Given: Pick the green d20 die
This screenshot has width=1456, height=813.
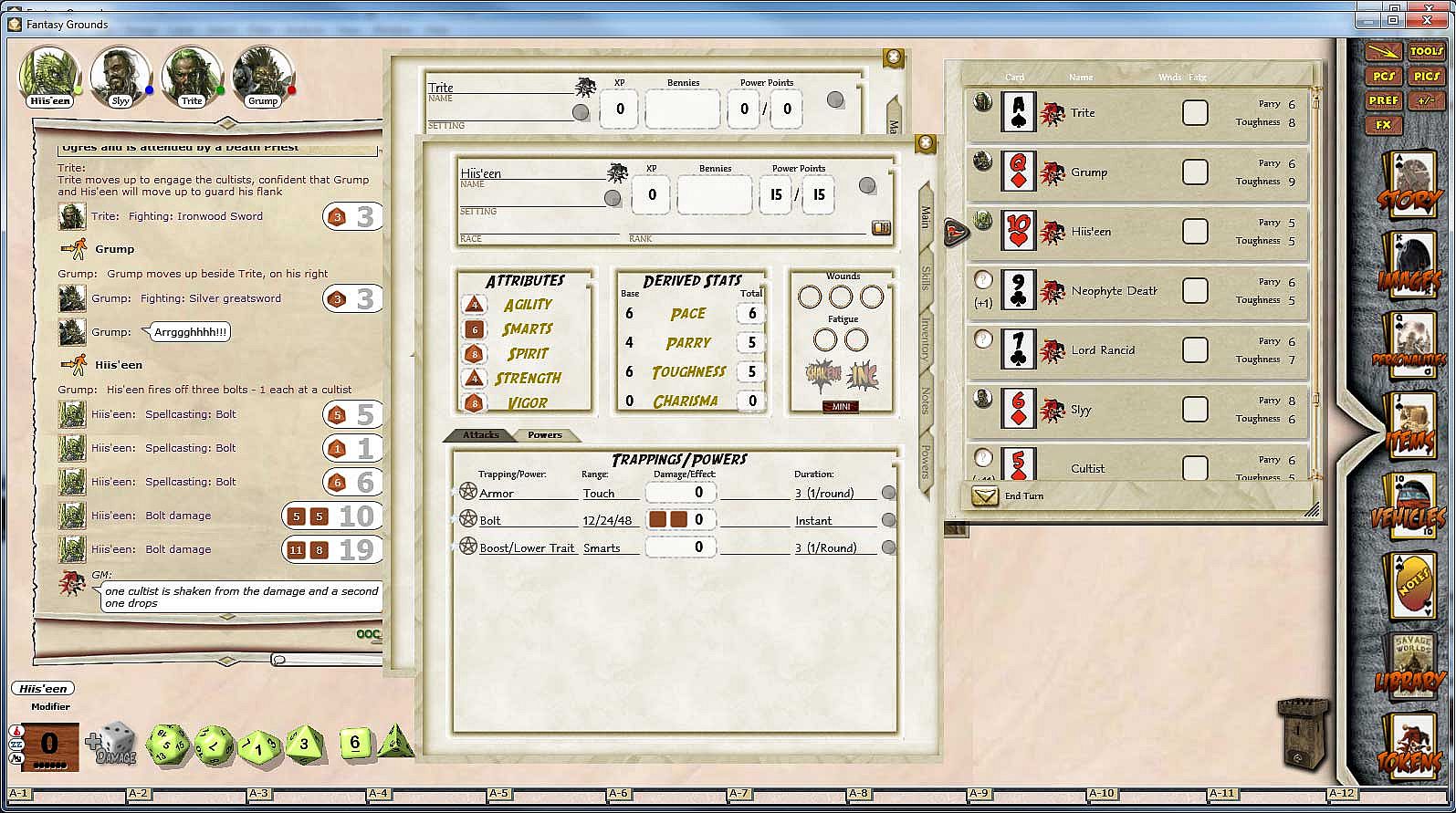Looking at the screenshot, I should point(167,744).
